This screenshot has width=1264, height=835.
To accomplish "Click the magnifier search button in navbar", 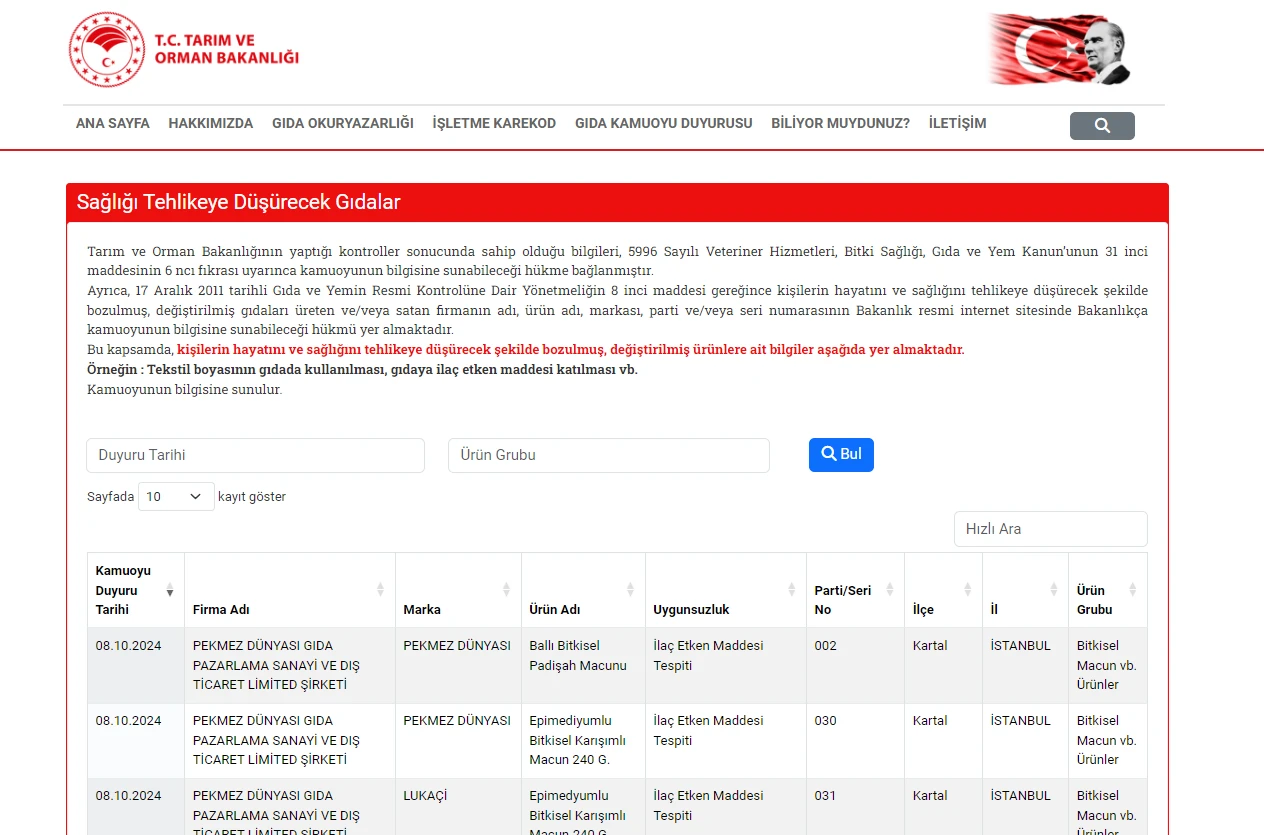I will tap(1102, 126).
